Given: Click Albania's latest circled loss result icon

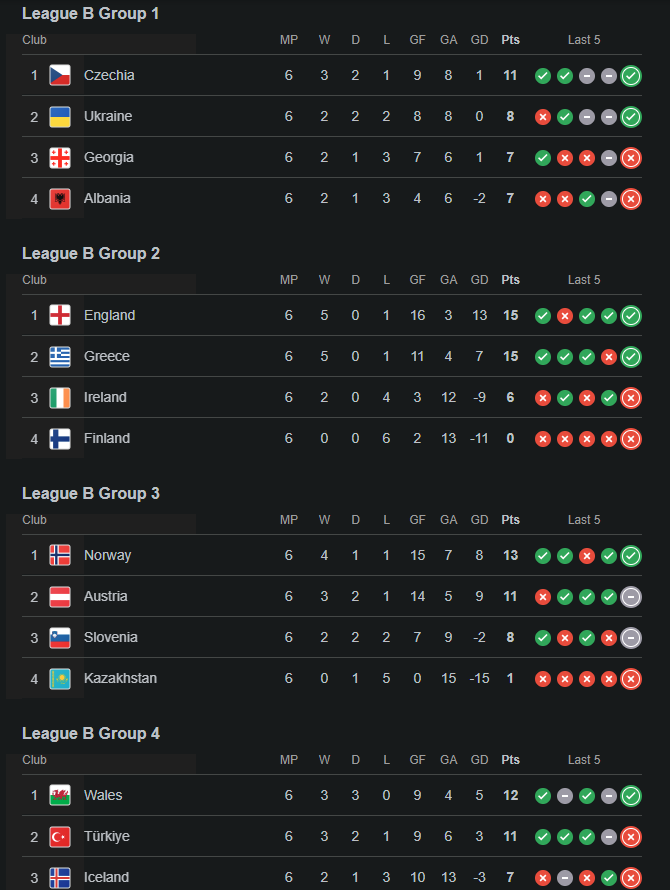Looking at the screenshot, I should point(631,199).
